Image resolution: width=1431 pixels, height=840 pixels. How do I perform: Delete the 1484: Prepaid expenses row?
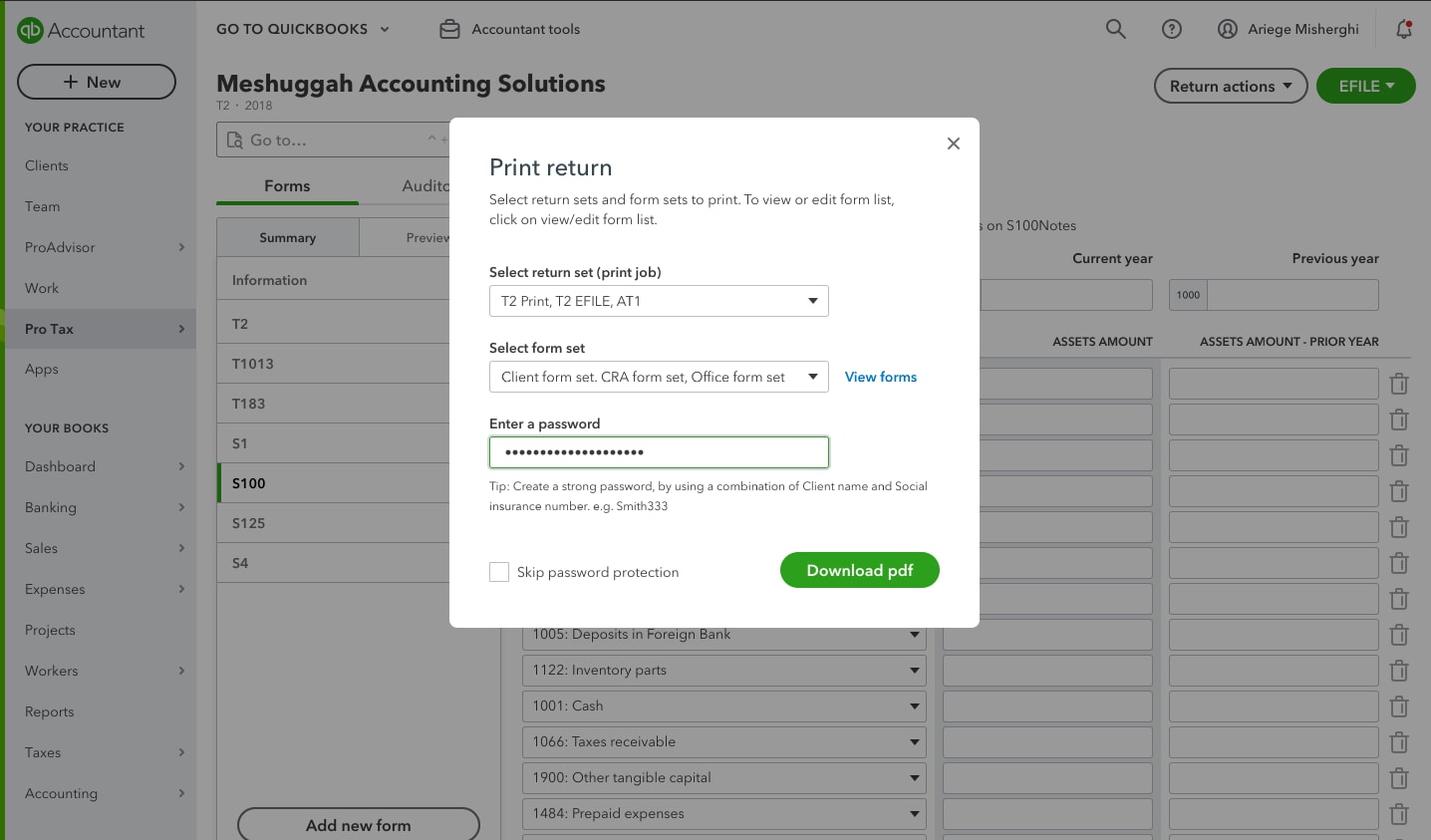click(1399, 814)
